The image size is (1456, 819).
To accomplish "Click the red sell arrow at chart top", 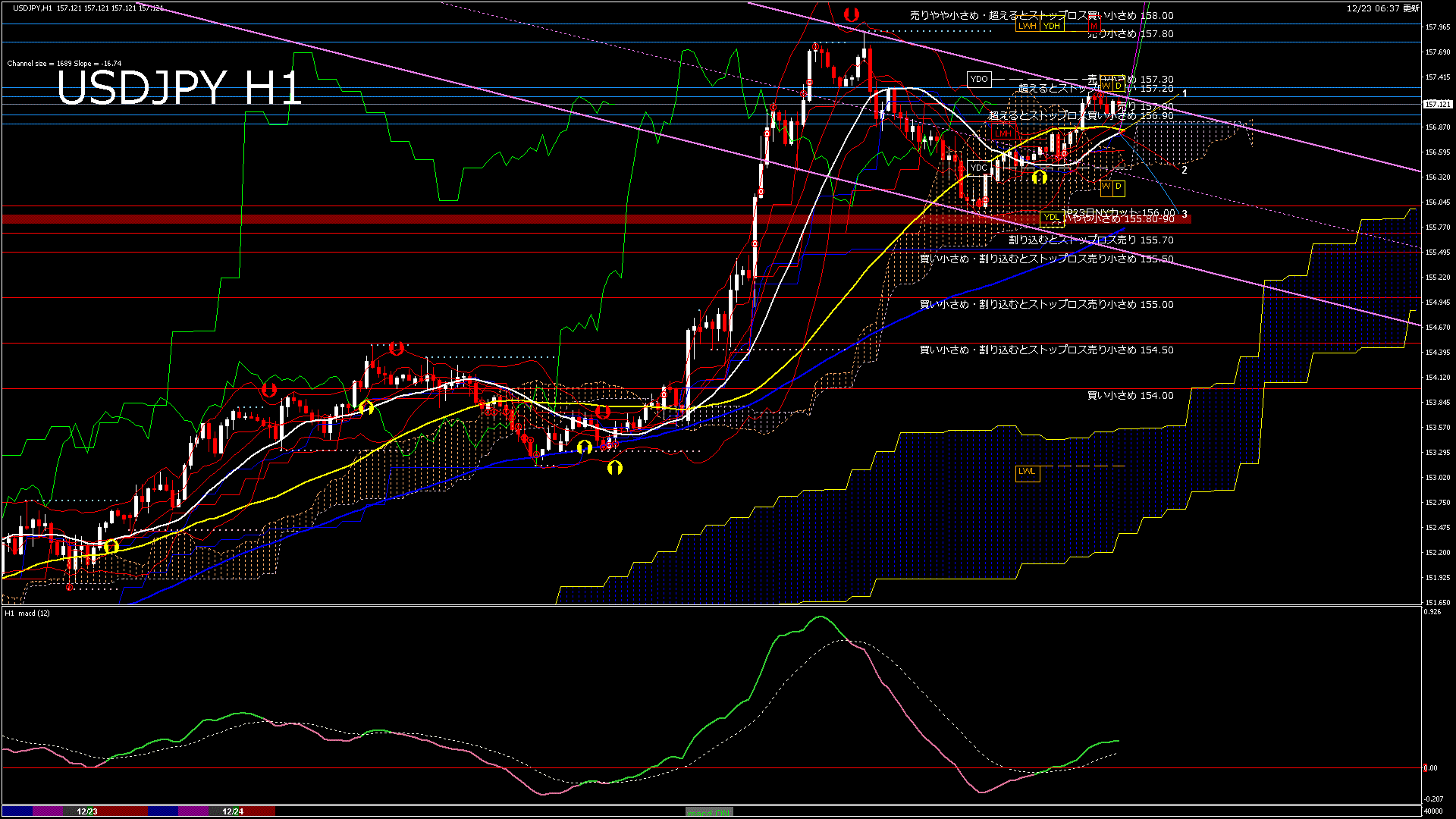I will pos(852,14).
